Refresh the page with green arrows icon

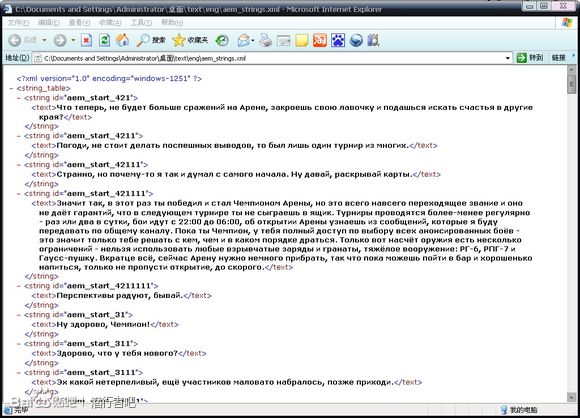tap(104, 40)
